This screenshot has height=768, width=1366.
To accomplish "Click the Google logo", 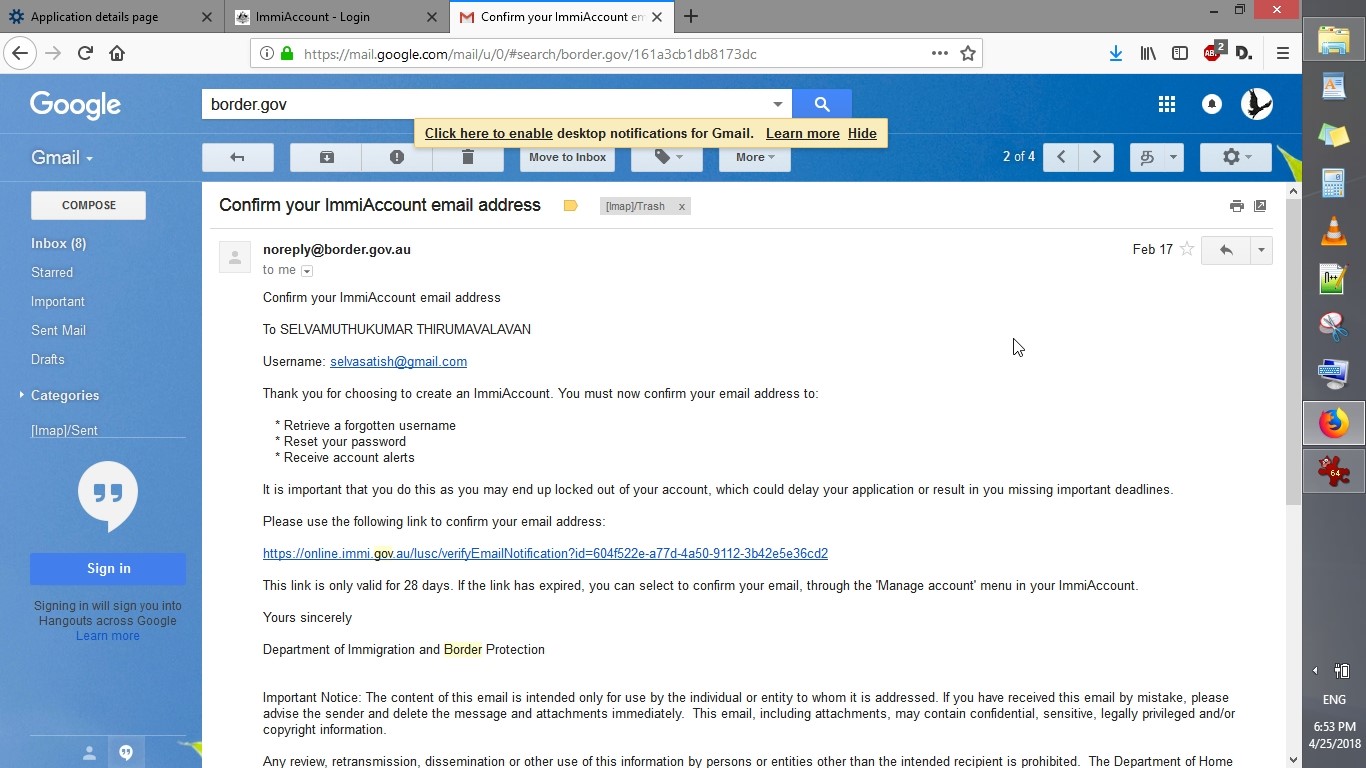I will 75,105.
